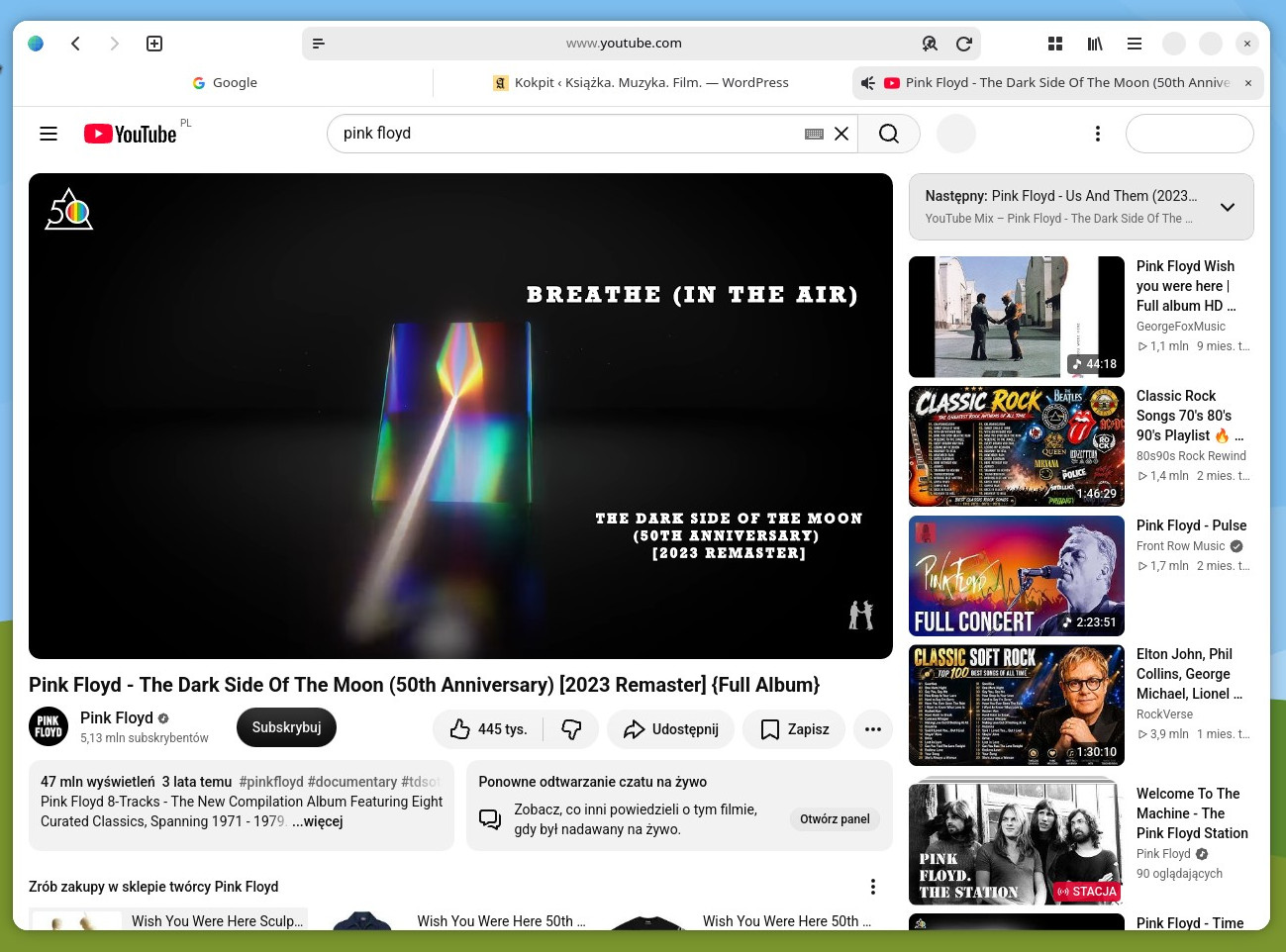Close the Pink Floyd YouTube tab
The height and width of the screenshot is (952, 1286).
[1248, 83]
